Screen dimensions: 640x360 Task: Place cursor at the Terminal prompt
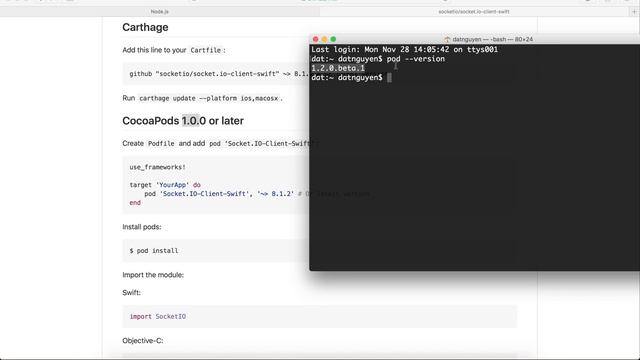389,78
